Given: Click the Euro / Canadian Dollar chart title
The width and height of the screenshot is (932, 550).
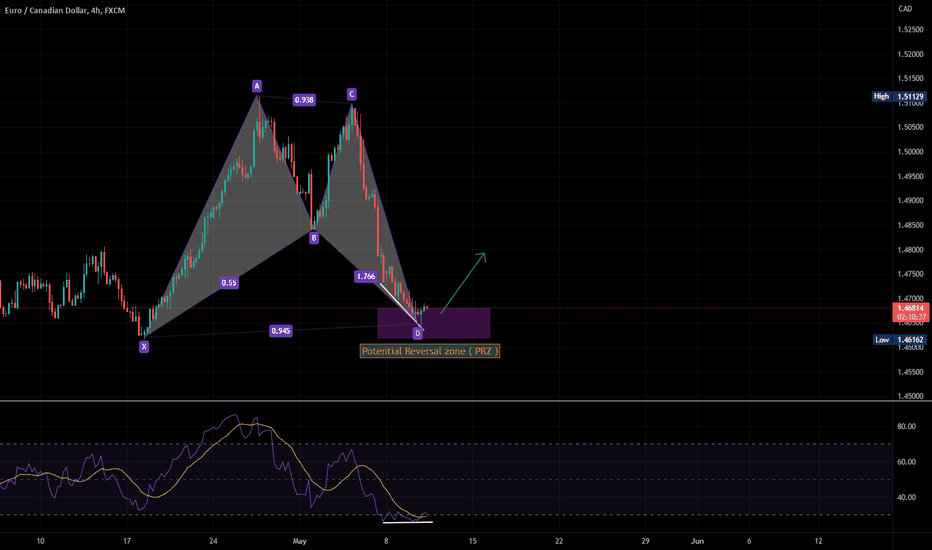Looking at the screenshot, I should click(65, 10).
